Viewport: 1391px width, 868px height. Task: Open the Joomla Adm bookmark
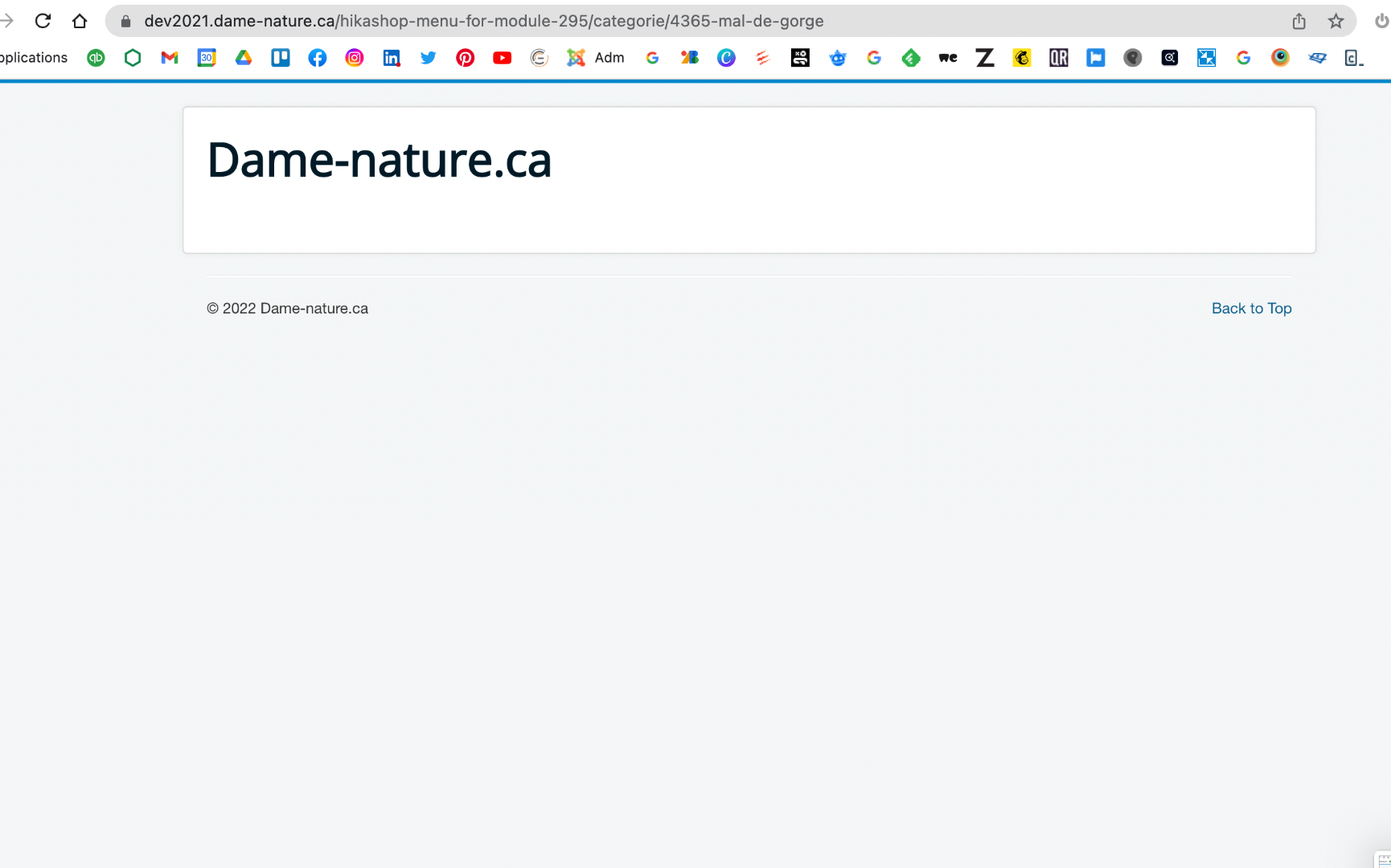pos(596,58)
